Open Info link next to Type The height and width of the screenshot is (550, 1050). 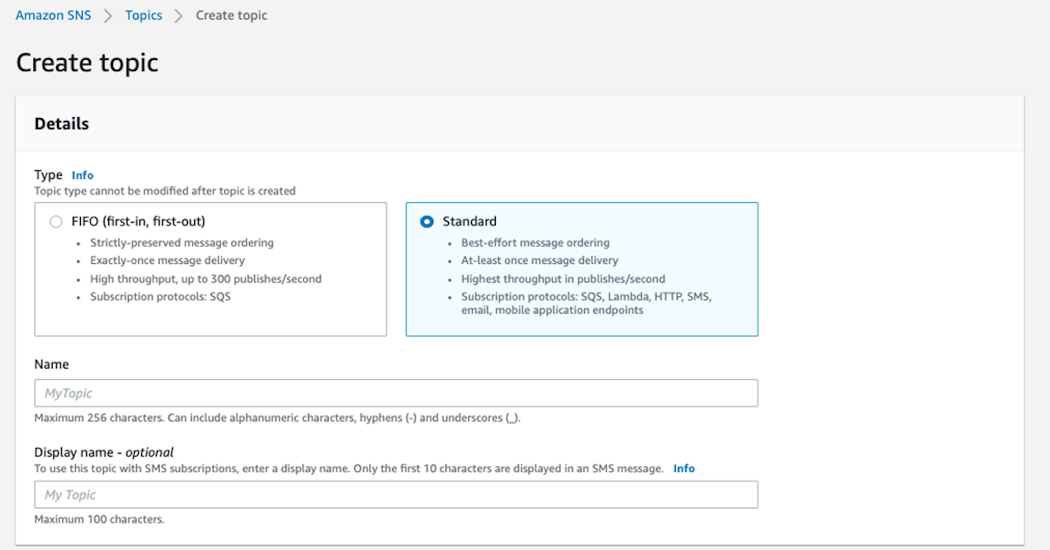tap(82, 176)
